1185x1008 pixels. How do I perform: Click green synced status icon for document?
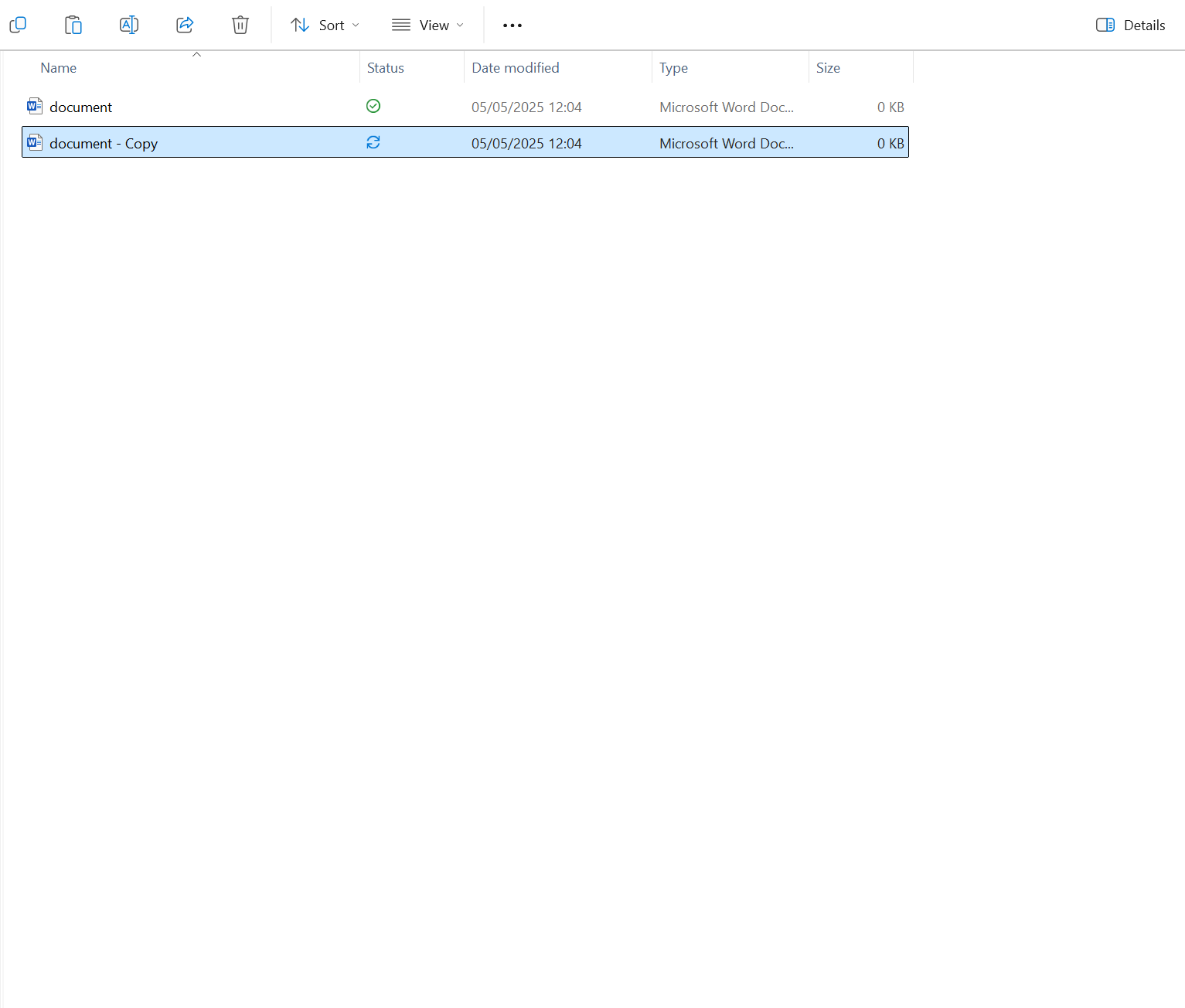[x=373, y=106]
